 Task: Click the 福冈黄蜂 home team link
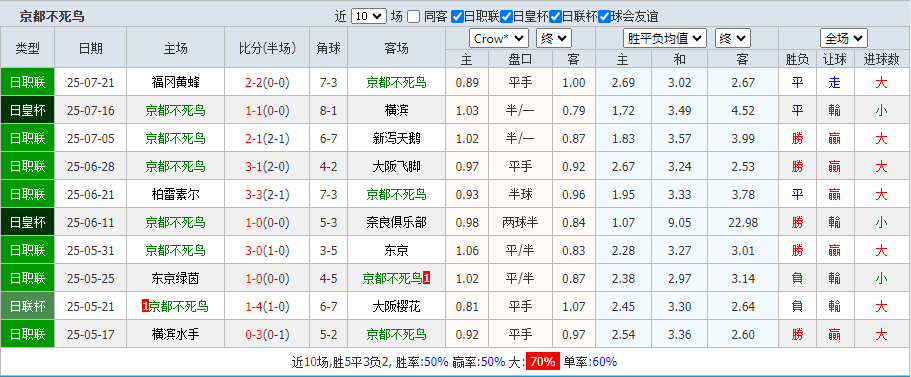pyautogui.click(x=175, y=82)
